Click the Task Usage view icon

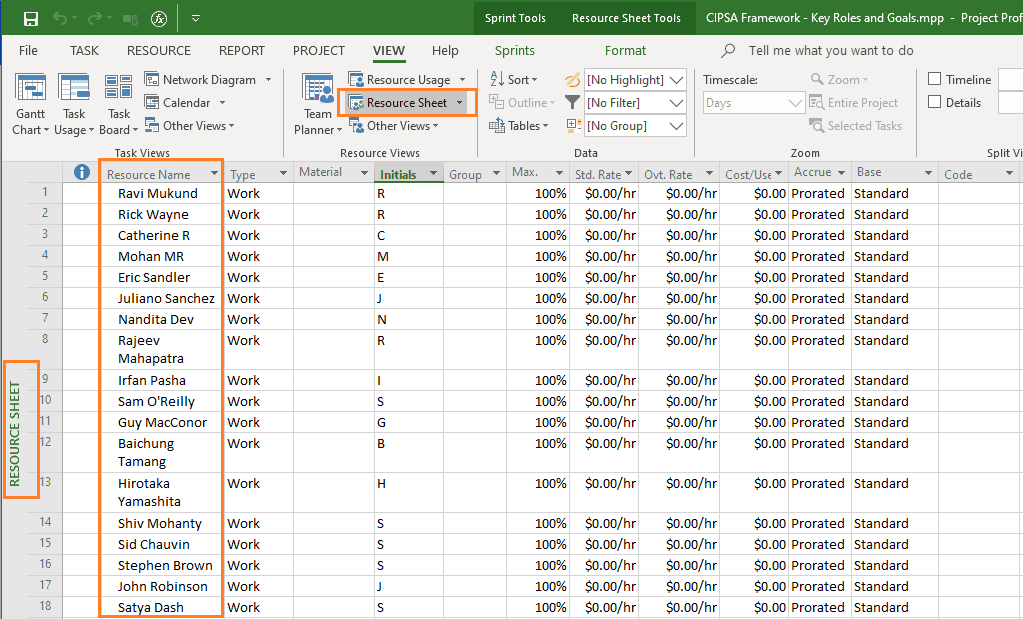pyautogui.click(x=74, y=88)
